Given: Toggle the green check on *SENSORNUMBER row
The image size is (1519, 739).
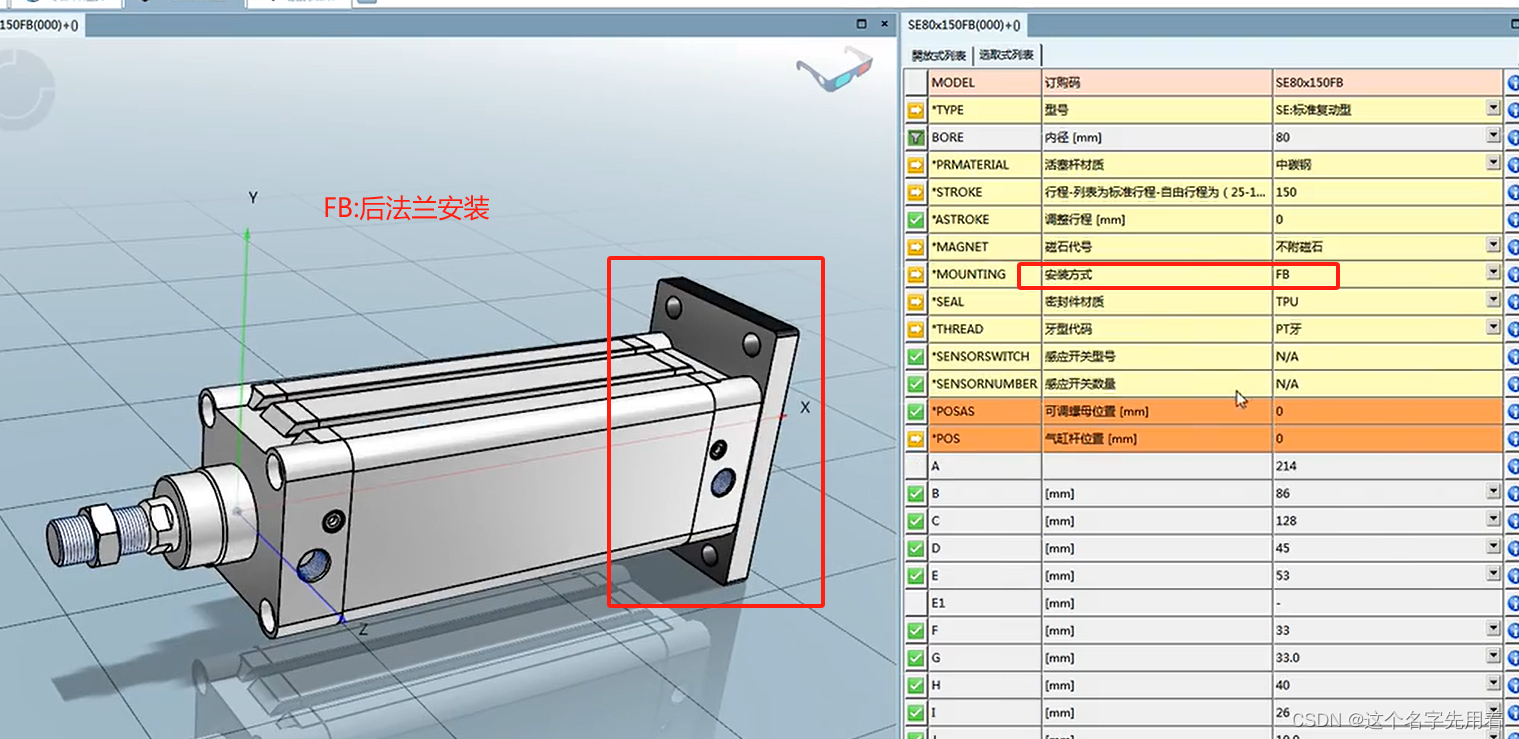Looking at the screenshot, I should 915,383.
